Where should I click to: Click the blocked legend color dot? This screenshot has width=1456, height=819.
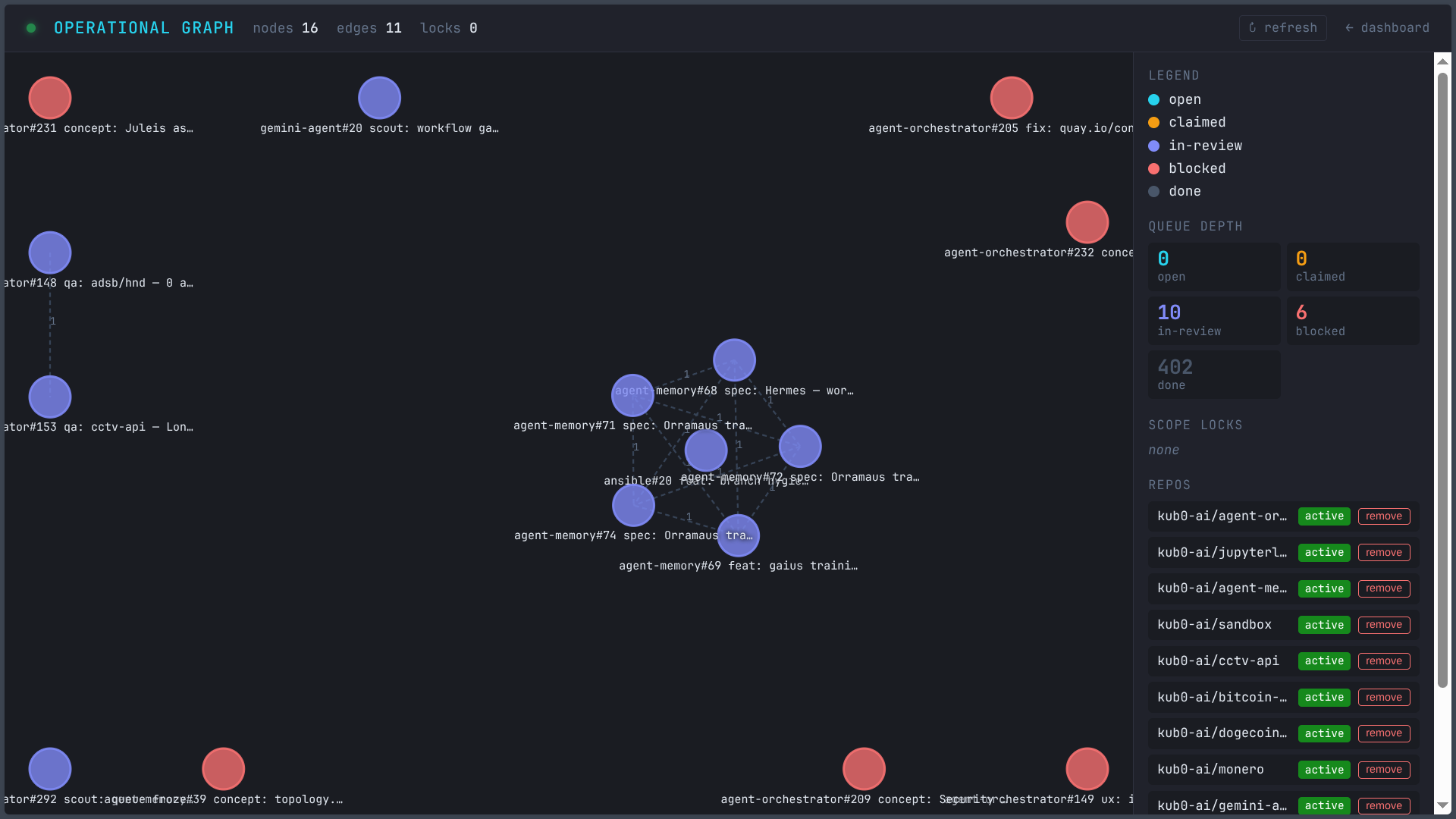(x=1153, y=168)
